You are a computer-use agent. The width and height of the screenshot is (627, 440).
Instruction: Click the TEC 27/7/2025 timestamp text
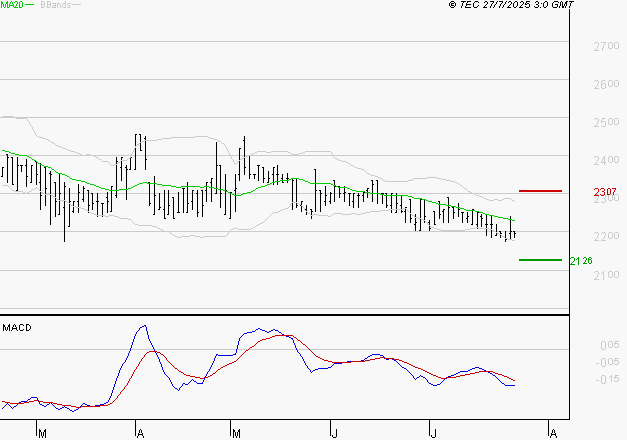tap(511, 5)
